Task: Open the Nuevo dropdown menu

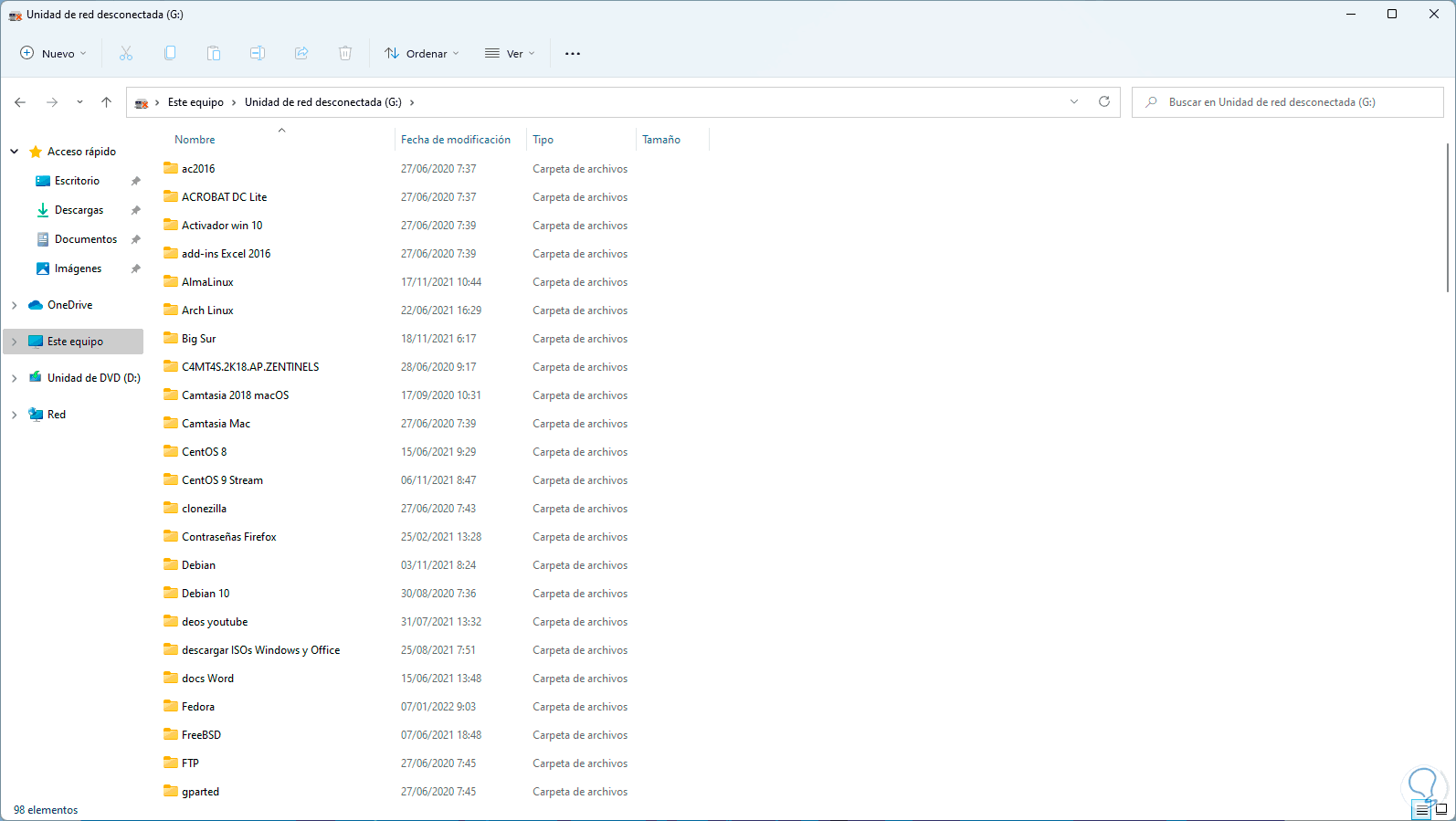Action: click(x=53, y=54)
